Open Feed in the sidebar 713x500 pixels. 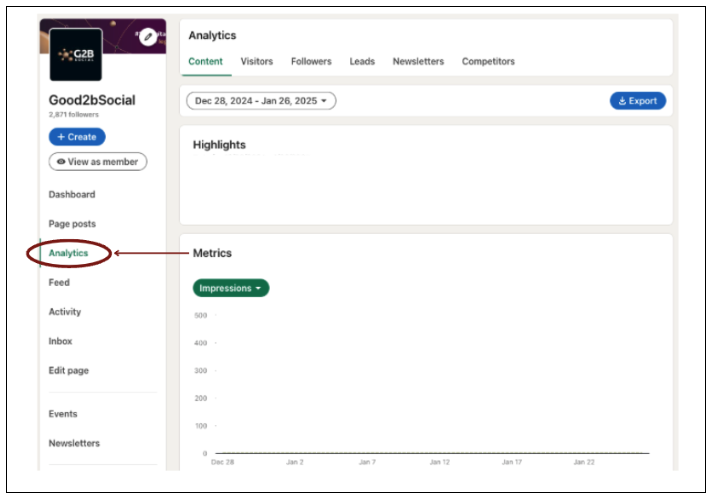pos(59,282)
